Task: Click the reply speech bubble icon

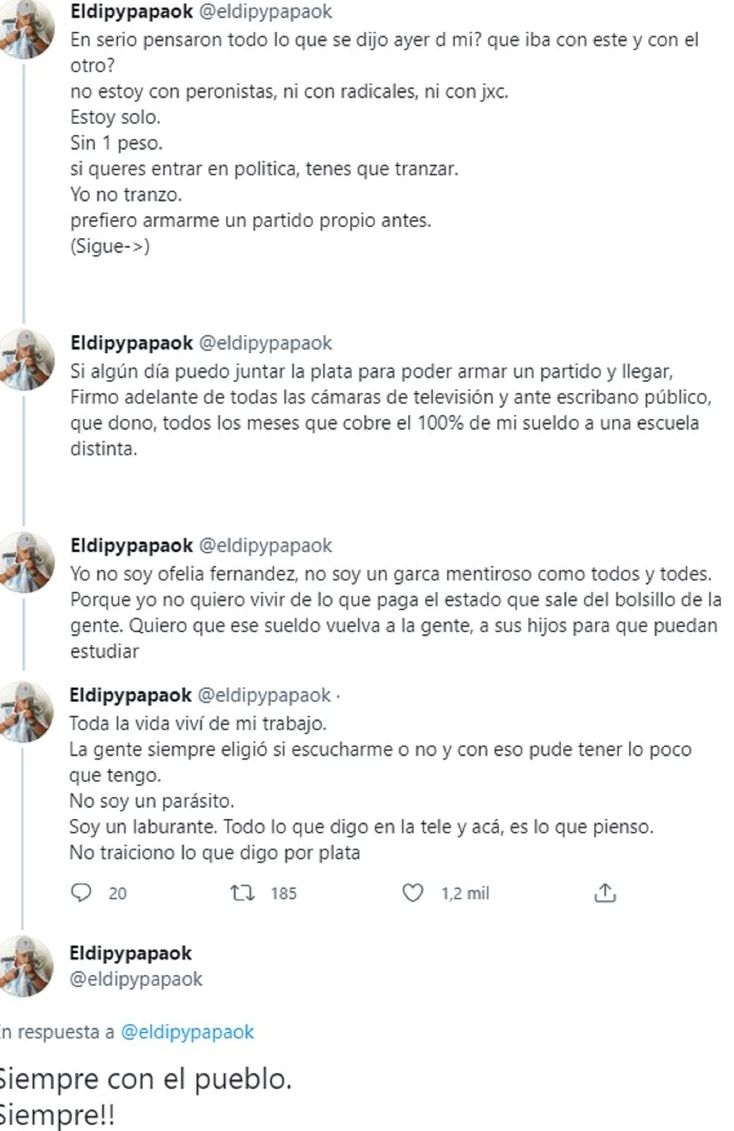Action: pos(81,893)
